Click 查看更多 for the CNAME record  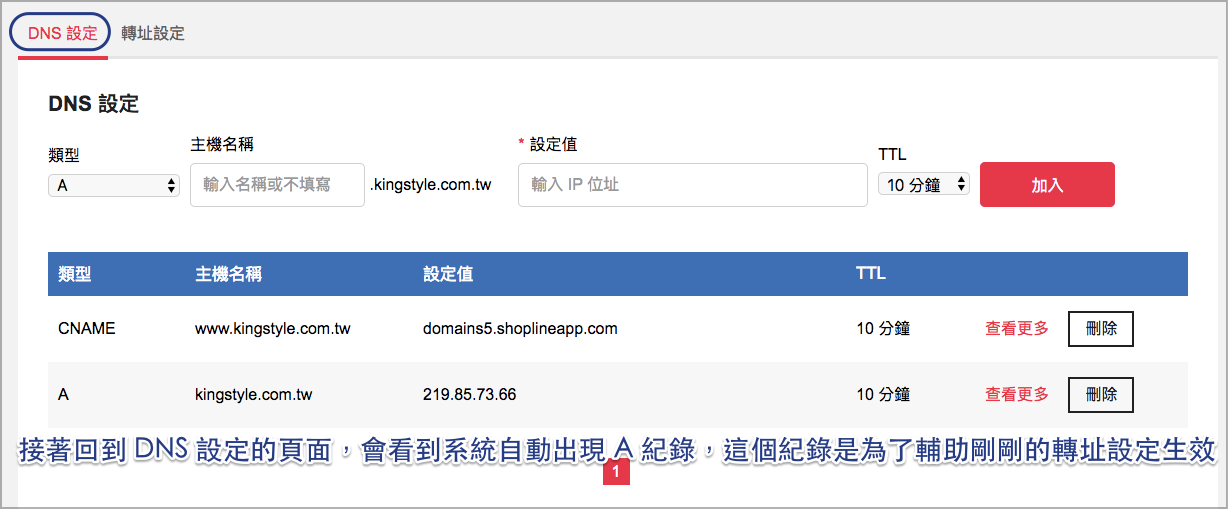tap(1017, 328)
